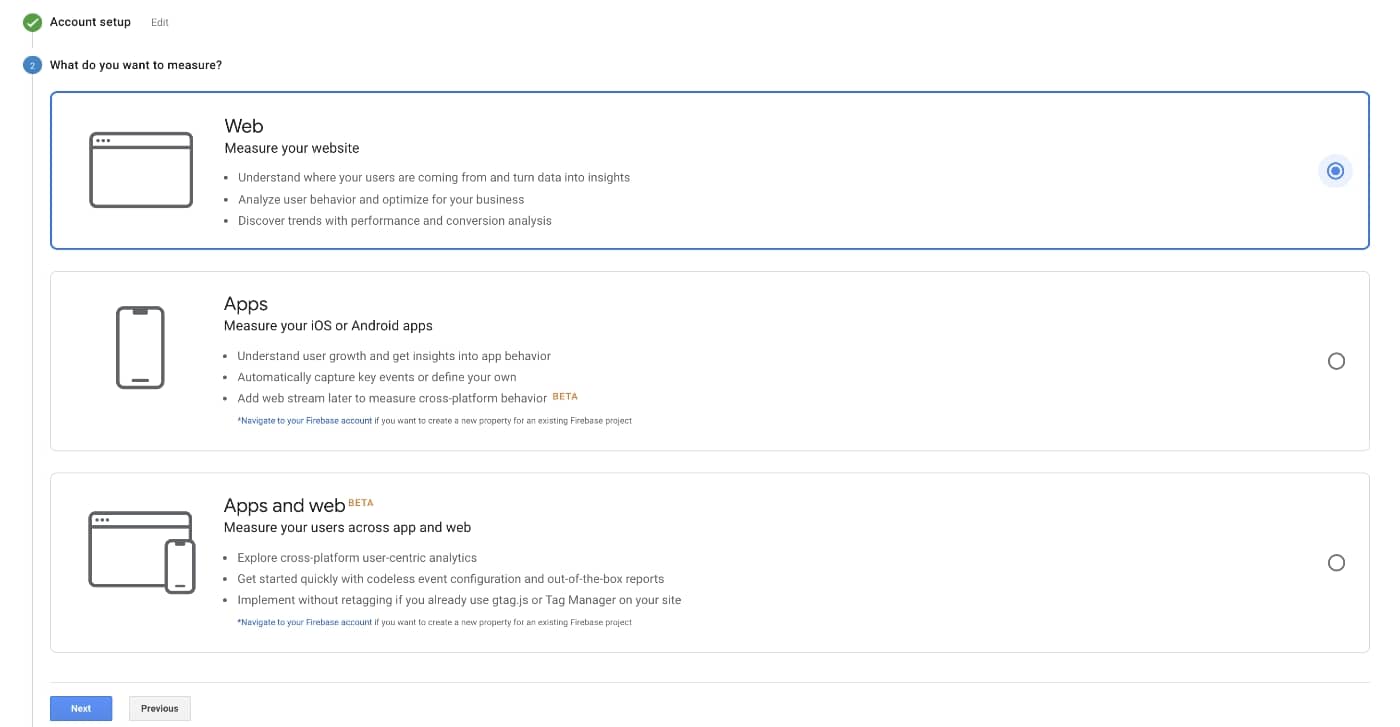Click the Apps and web card heading
Screen dimensions: 1400x727
(x=284, y=506)
